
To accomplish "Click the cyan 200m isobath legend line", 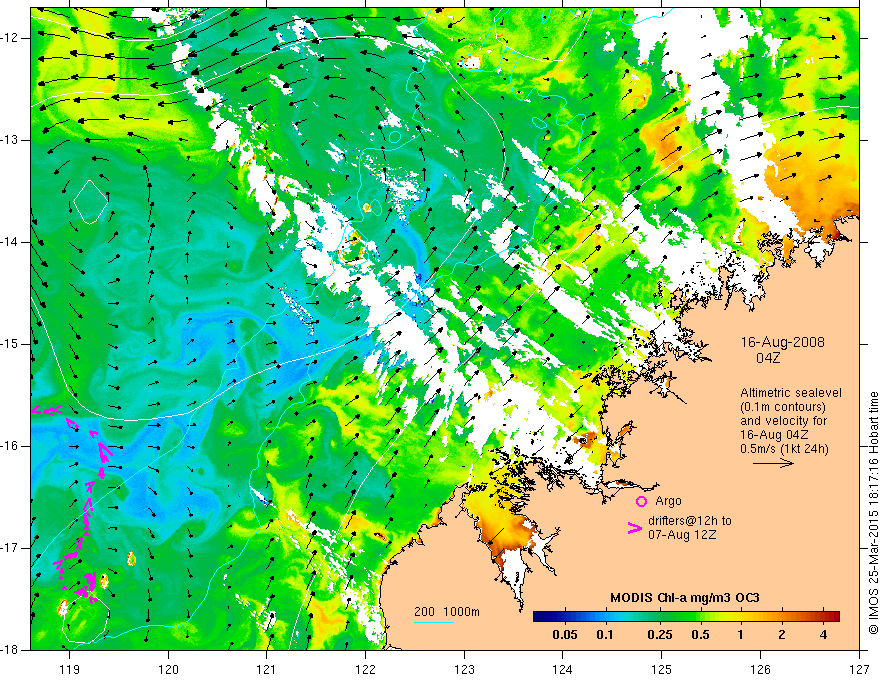I will pyautogui.click(x=434, y=622).
